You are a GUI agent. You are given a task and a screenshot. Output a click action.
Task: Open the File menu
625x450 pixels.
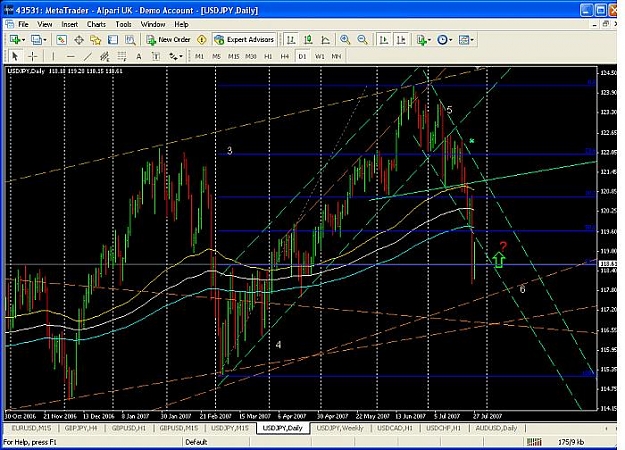point(24,24)
